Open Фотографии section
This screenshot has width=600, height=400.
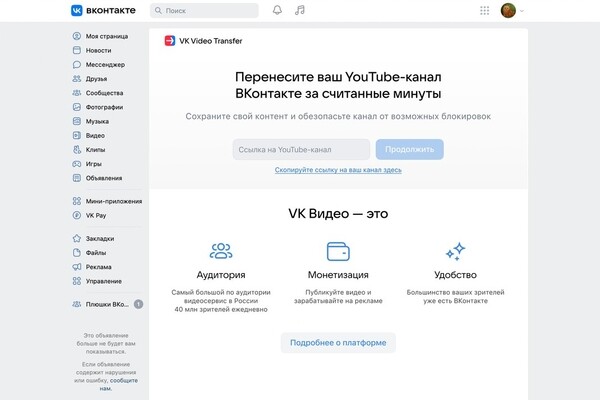[x=104, y=107]
